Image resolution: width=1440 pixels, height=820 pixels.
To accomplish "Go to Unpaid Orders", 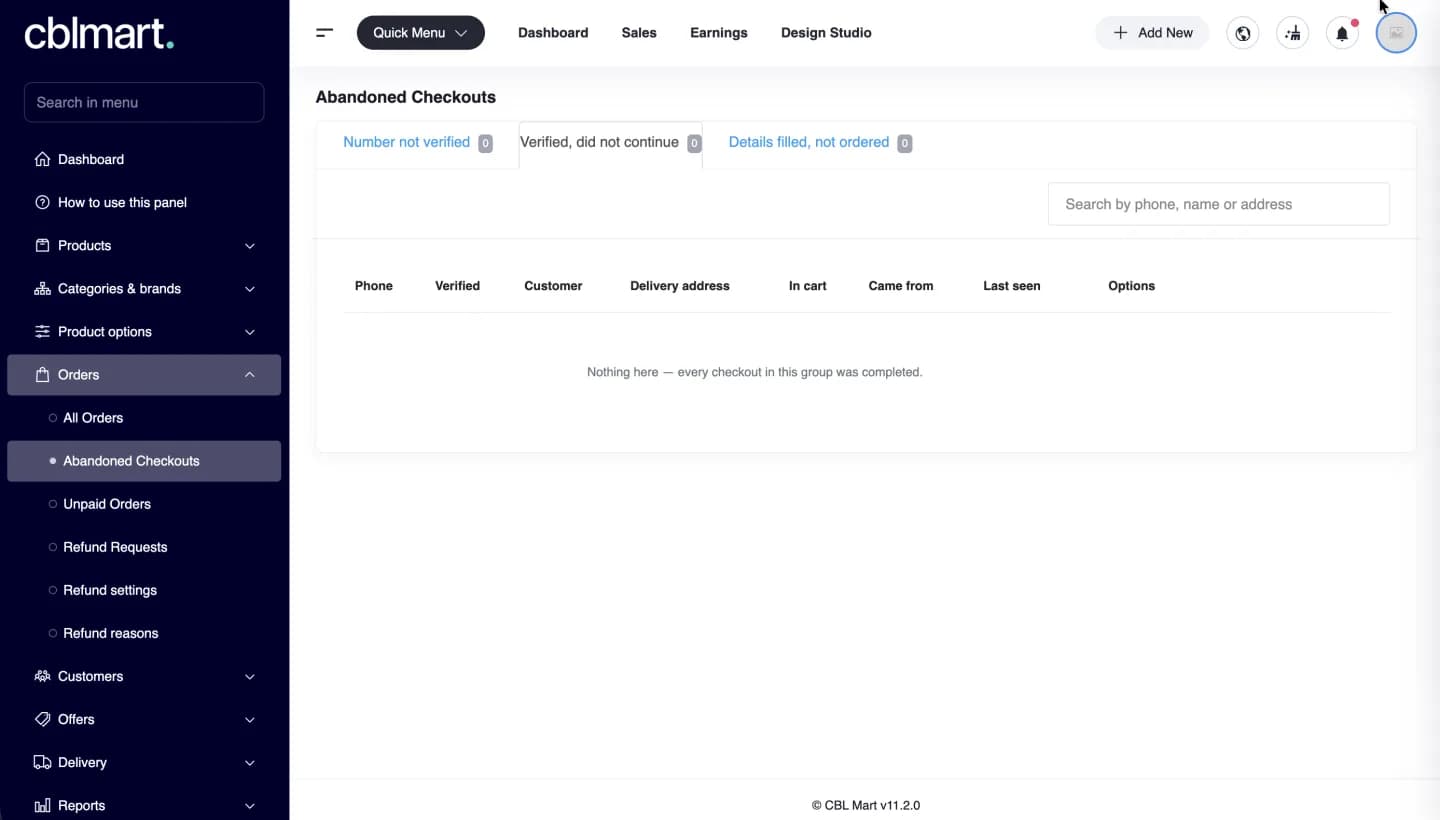I will pos(144,504).
